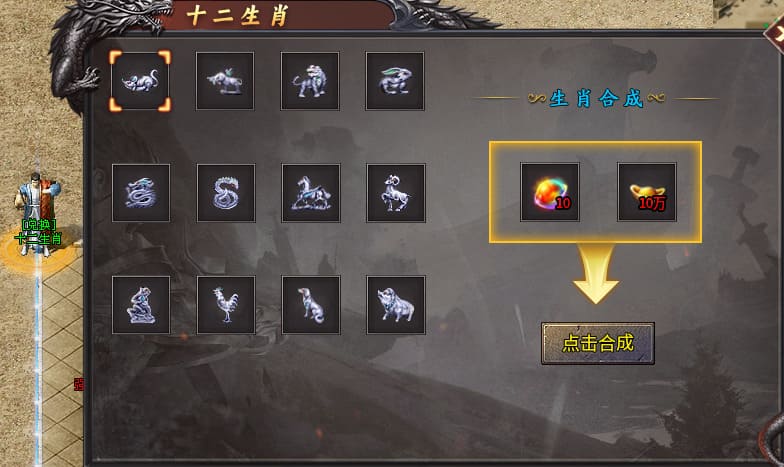Image resolution: width=784 pixels, height=467 pixels.
Task: Select the Dog zodiac statue
Action: [x=311, y=305]
